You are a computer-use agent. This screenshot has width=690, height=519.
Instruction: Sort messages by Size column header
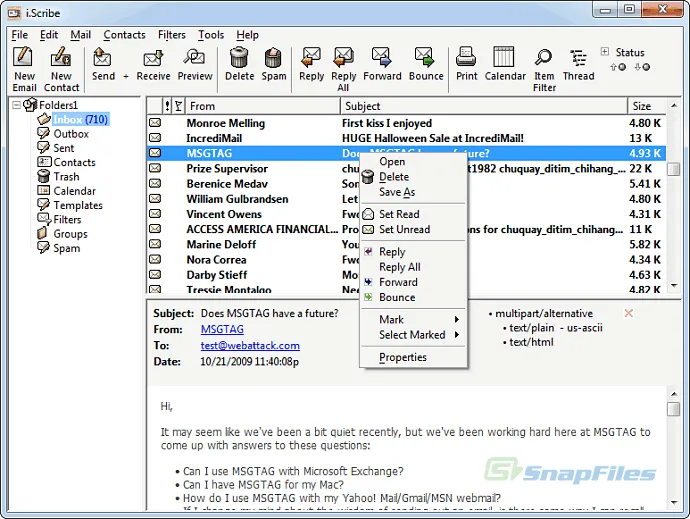647,106
